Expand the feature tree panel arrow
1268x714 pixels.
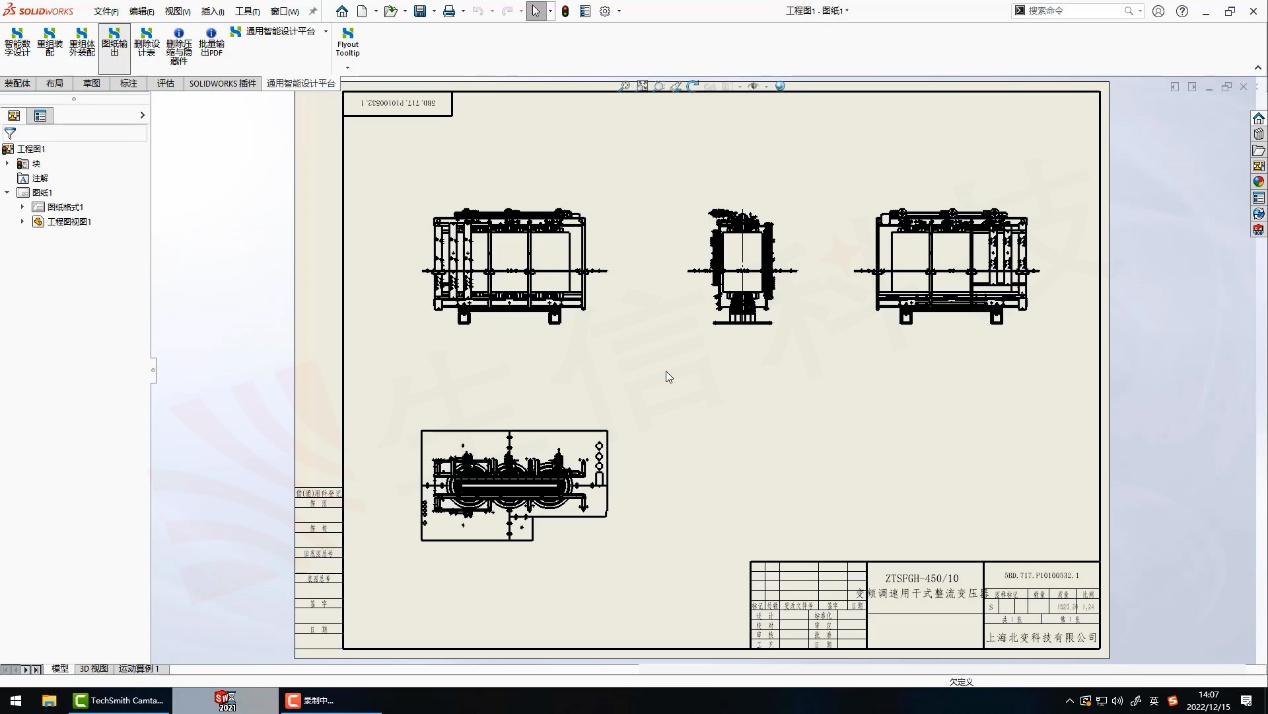[142, 116]
